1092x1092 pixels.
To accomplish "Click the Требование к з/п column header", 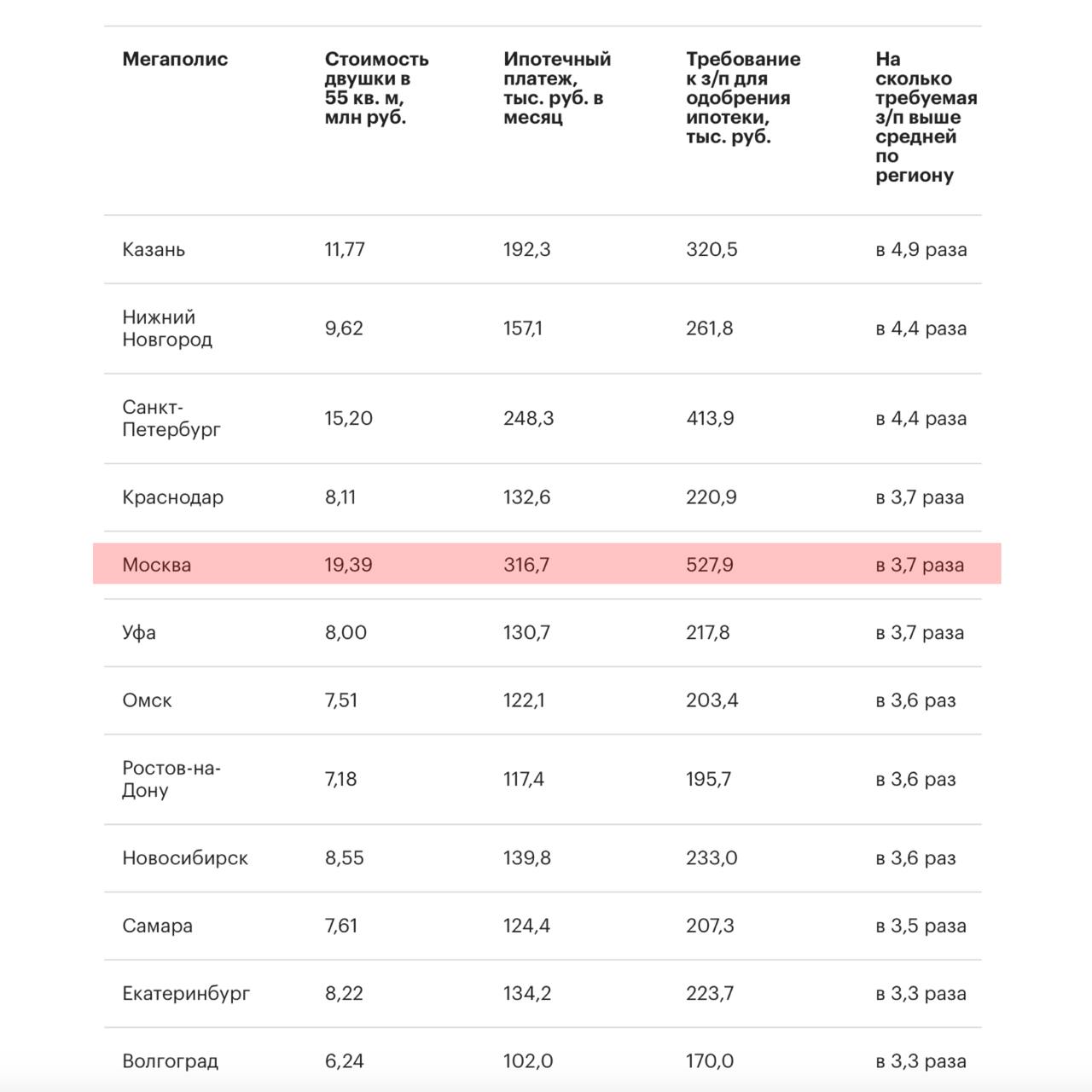I will 743,97.
